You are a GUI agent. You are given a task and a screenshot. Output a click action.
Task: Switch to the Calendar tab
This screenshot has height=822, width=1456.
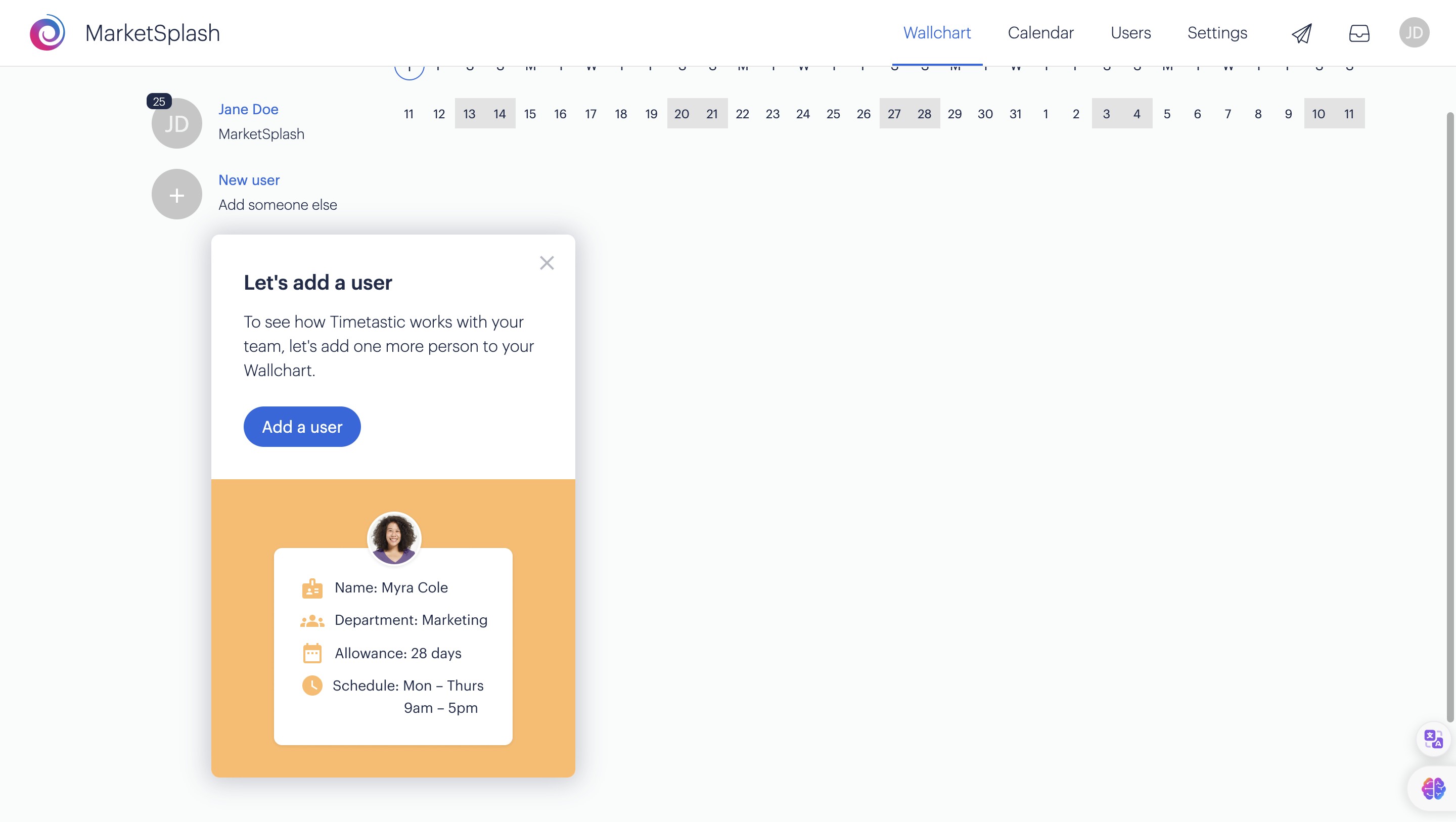pos(1040,33)
